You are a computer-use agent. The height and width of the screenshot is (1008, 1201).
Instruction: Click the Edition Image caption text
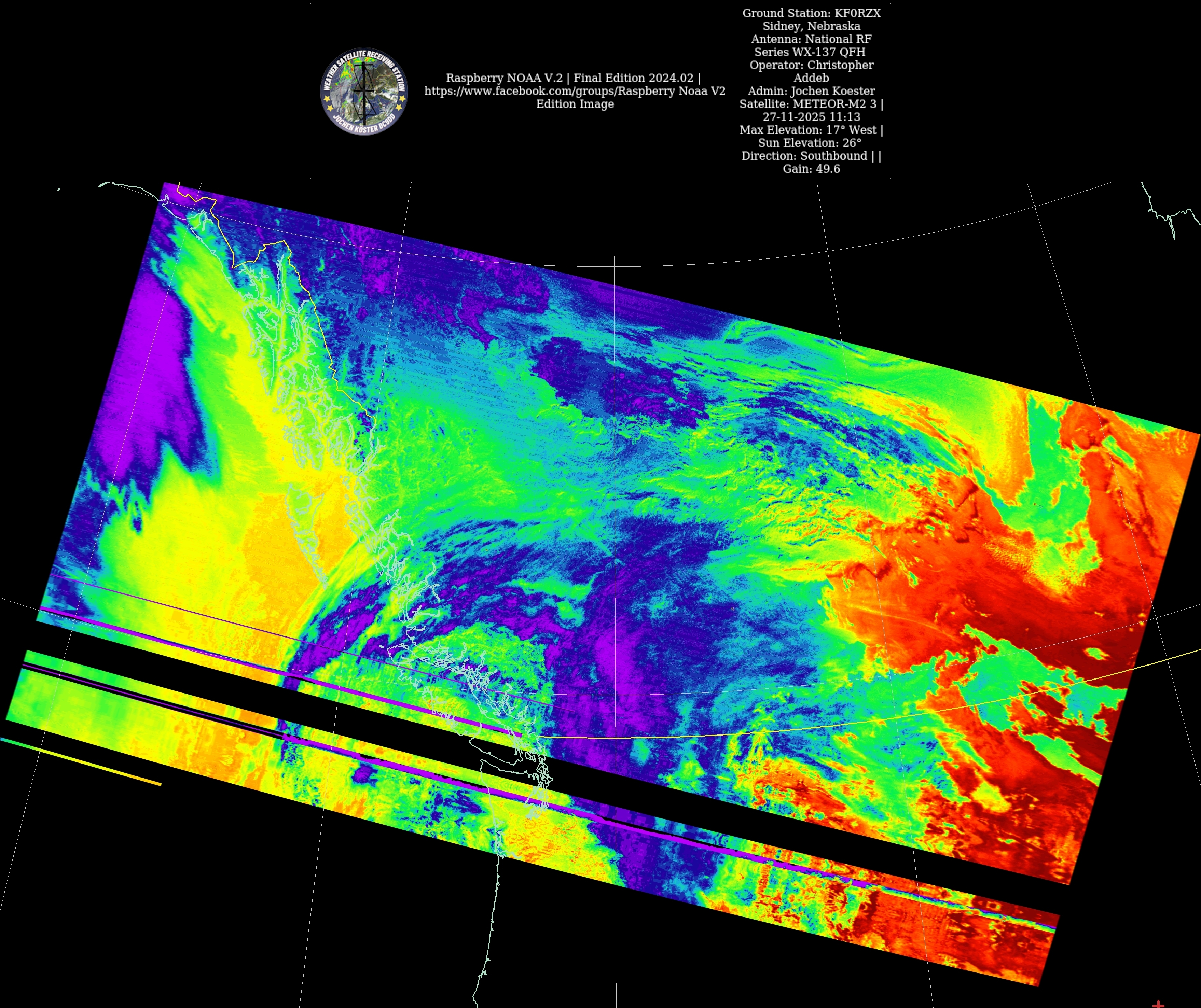[x=575, y=104]
